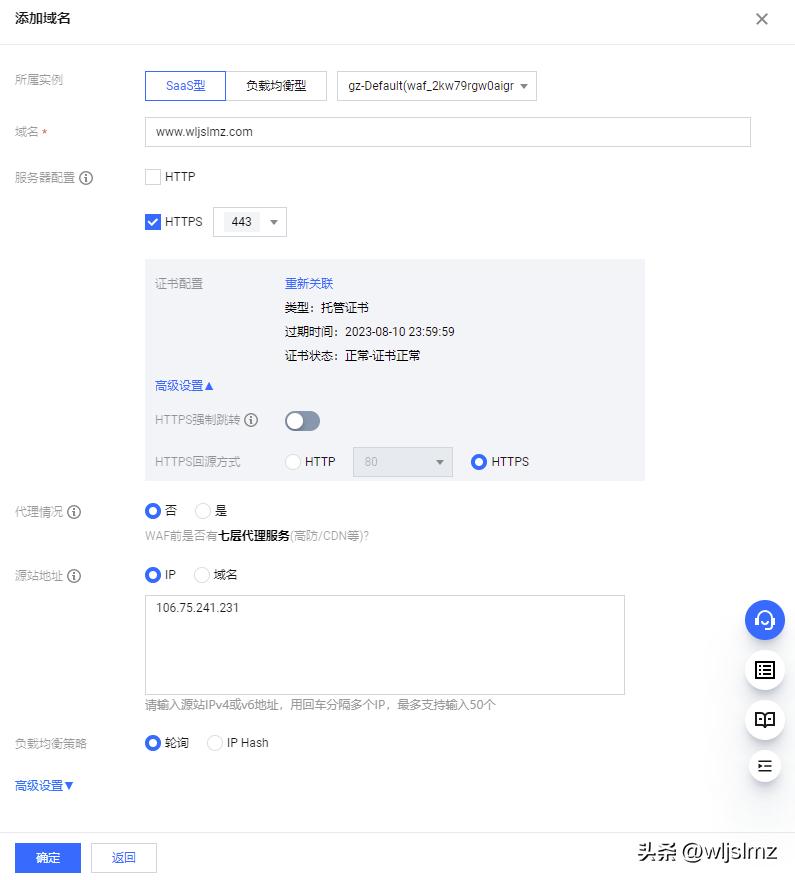Click the 过期时间 2023-08-10 23:59:59 text
This screenshot has width=795, height=880.
[x=370, y=332]
